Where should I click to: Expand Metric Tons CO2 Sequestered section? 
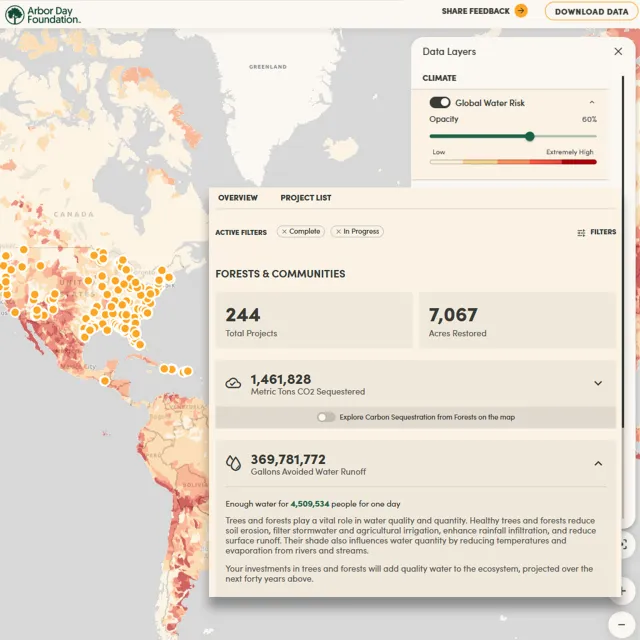tap(598, 383)
